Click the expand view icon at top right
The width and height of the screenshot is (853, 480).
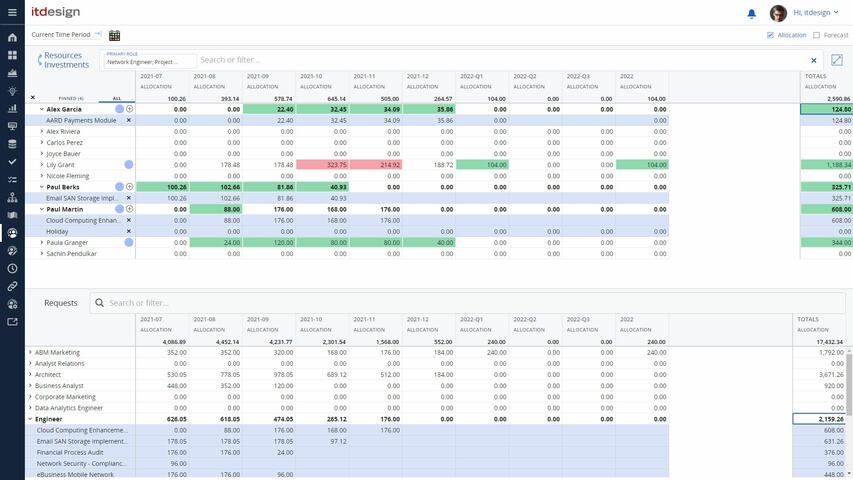(837, 61)
